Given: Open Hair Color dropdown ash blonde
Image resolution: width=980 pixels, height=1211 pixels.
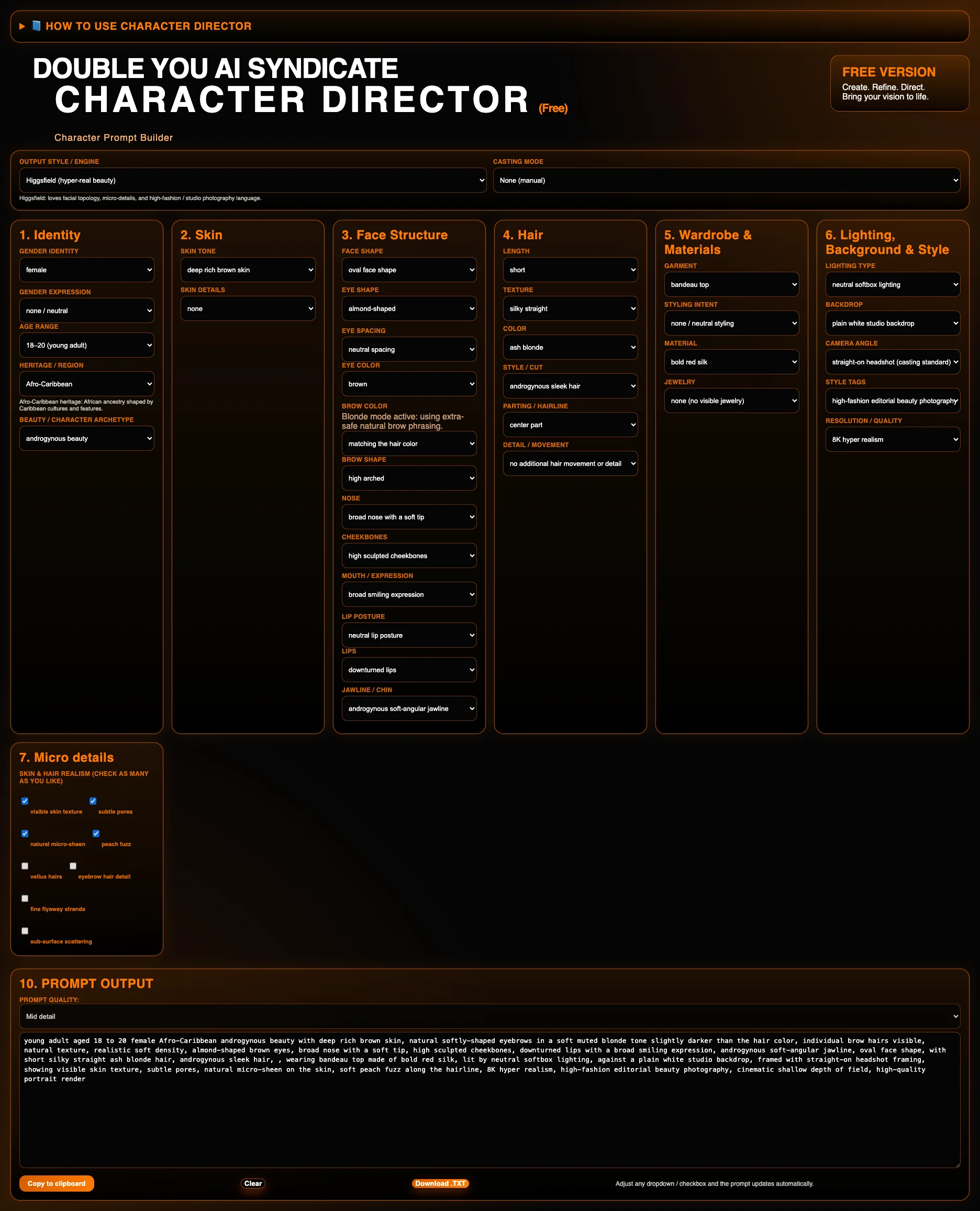Looking at the screenshot, I should click(x=570, y=347).
